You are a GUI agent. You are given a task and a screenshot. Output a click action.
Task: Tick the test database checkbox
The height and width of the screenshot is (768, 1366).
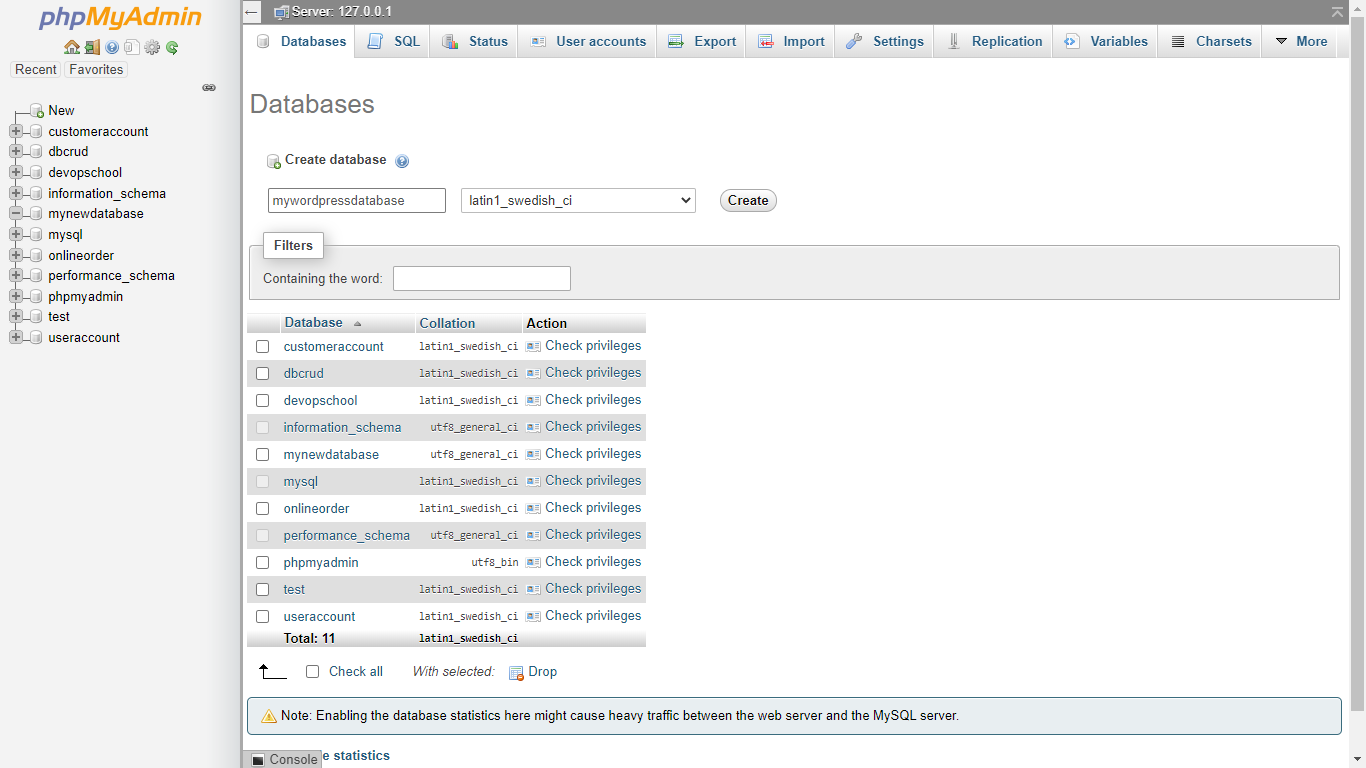click(x=263, y=590)
